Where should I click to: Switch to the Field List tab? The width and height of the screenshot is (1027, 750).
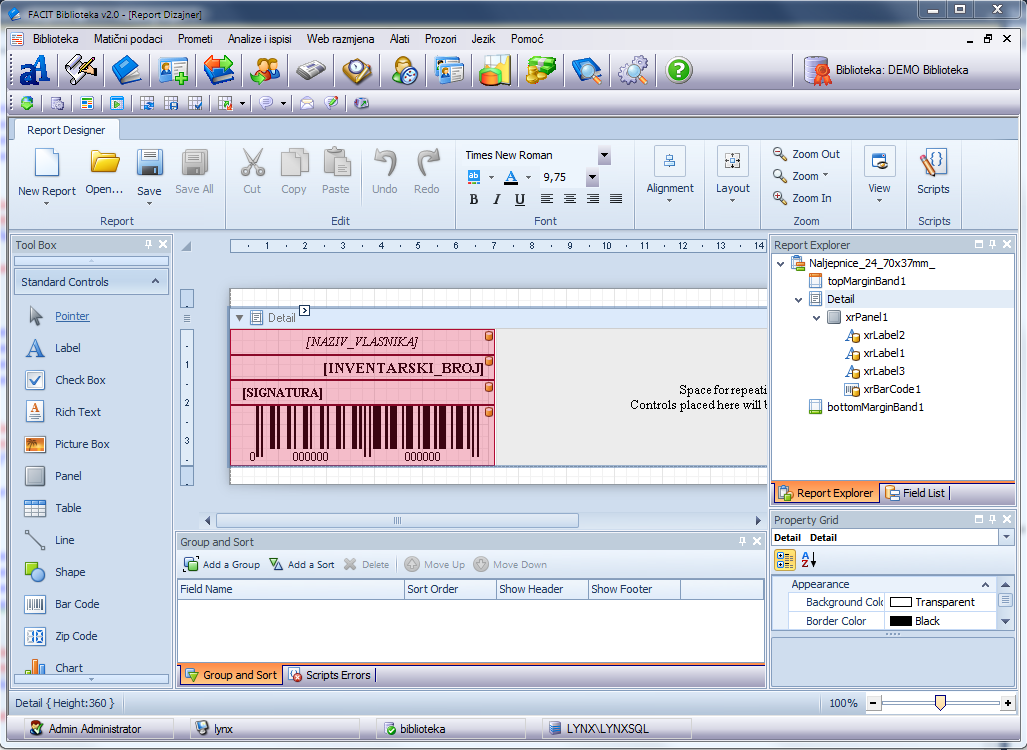914,493
